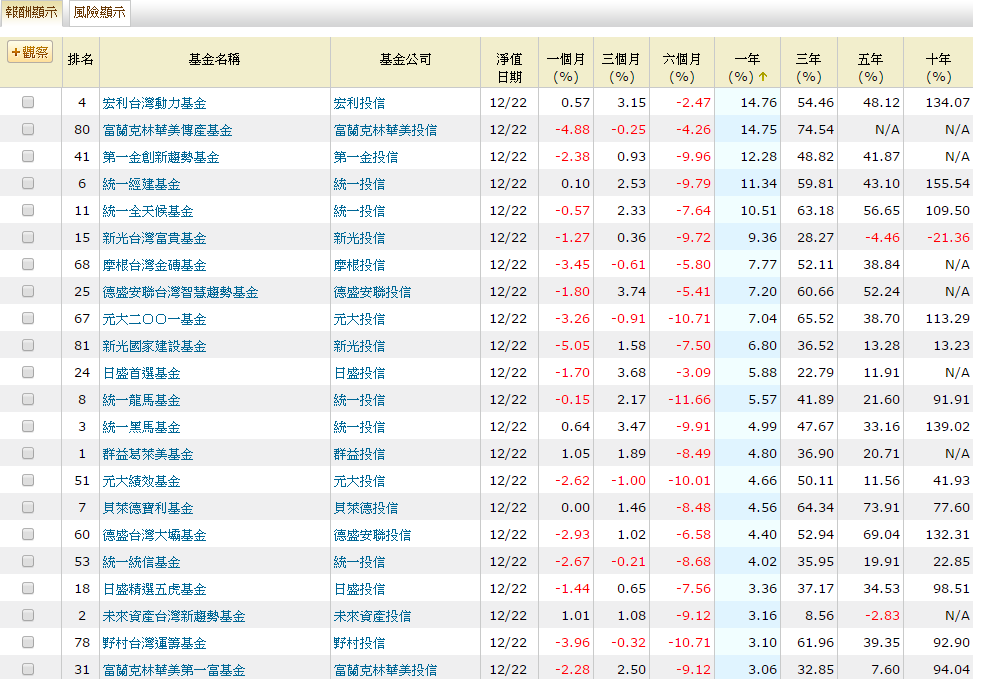Switch to the 風險顯示 tab
This screenshot has width=987, height=679.
(99, 12)
